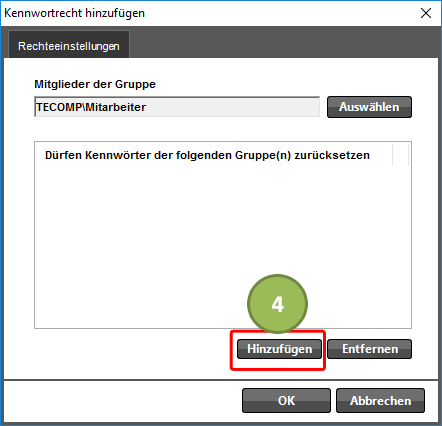Viewport: 442px width, 426px height.
Task: Click blank footer area left of OK
Action: 123,400
